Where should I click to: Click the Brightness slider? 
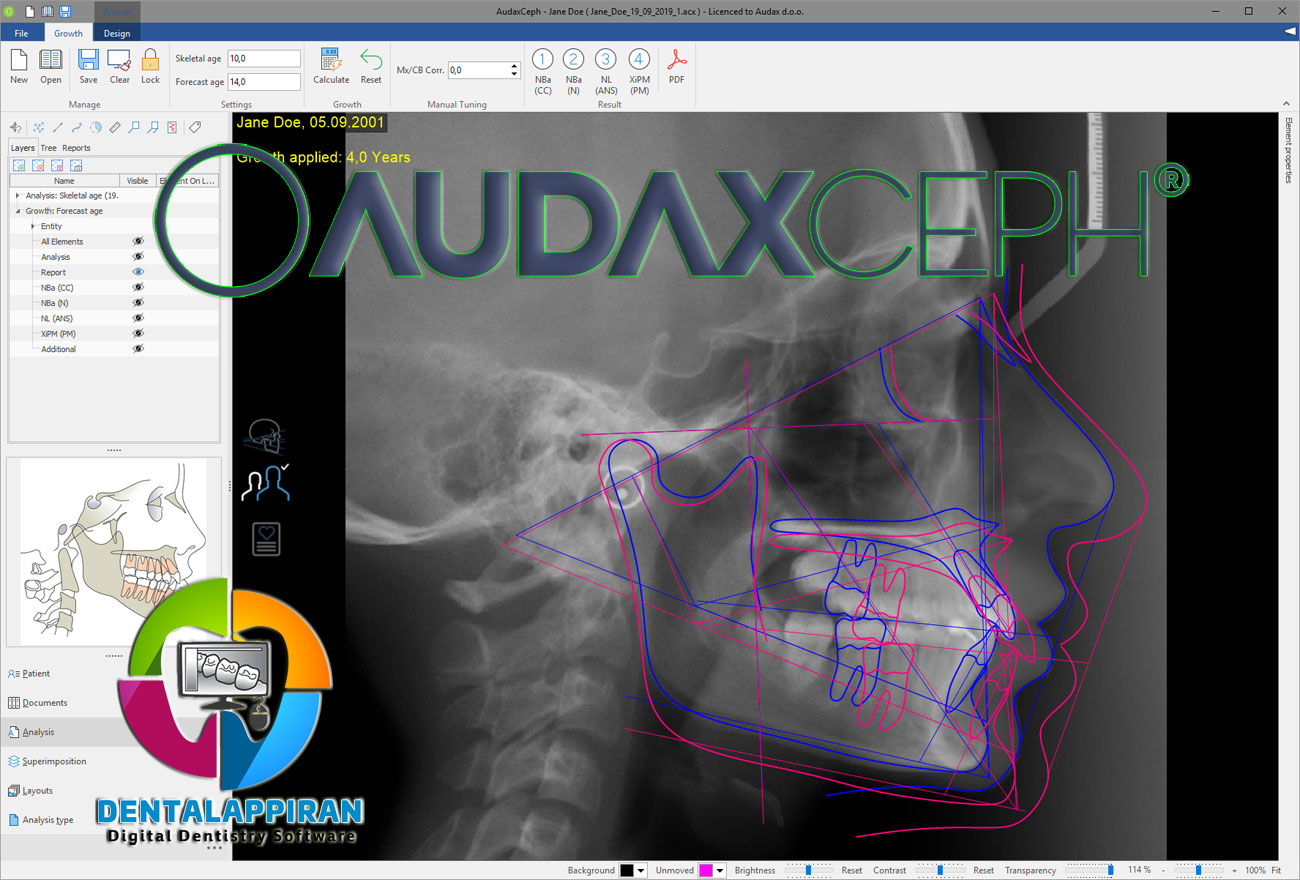(808, 871)
